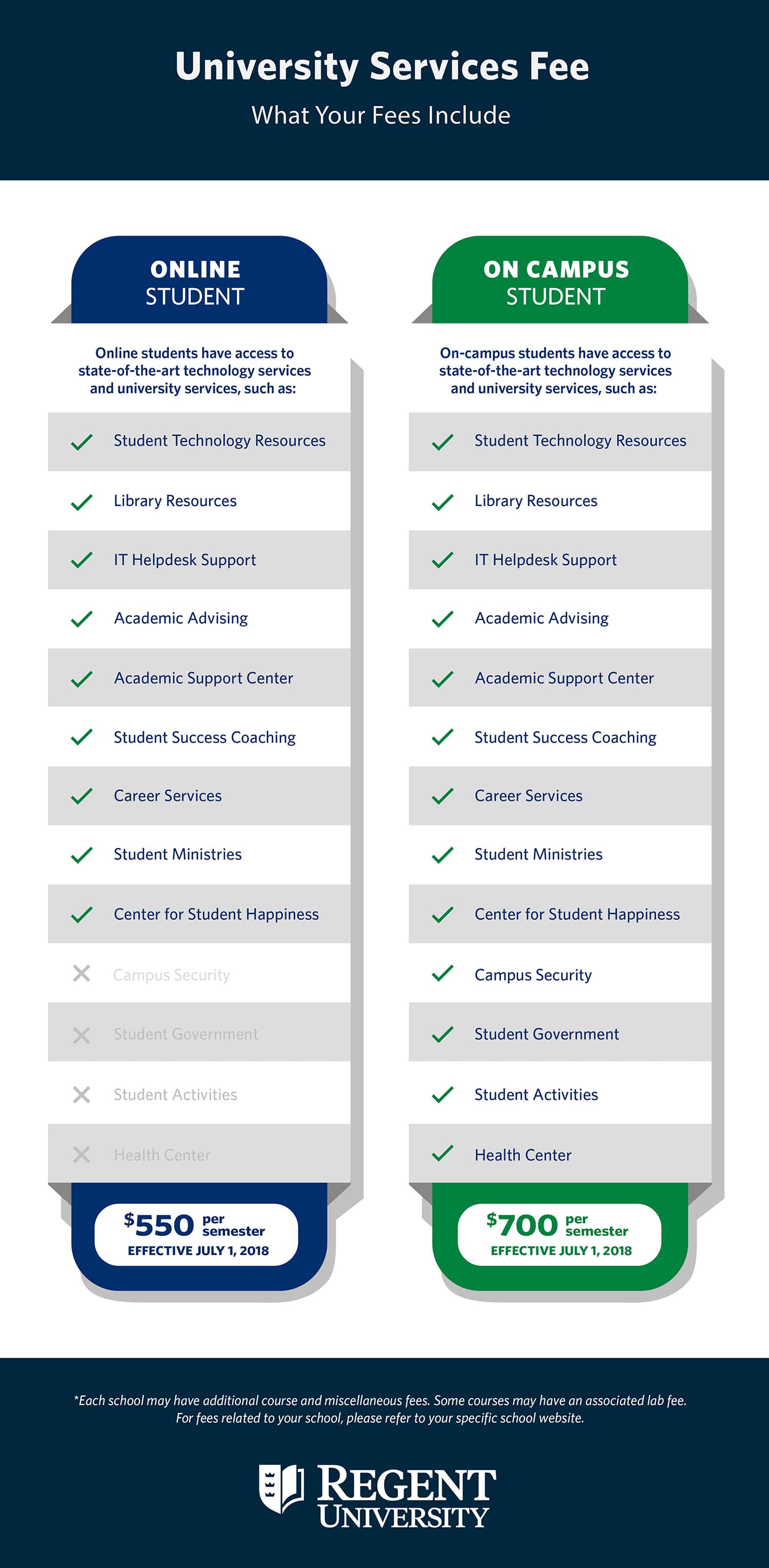Click the online IT Helpdesk Support checkmark
769x1568 pixels.
(82, 560)
